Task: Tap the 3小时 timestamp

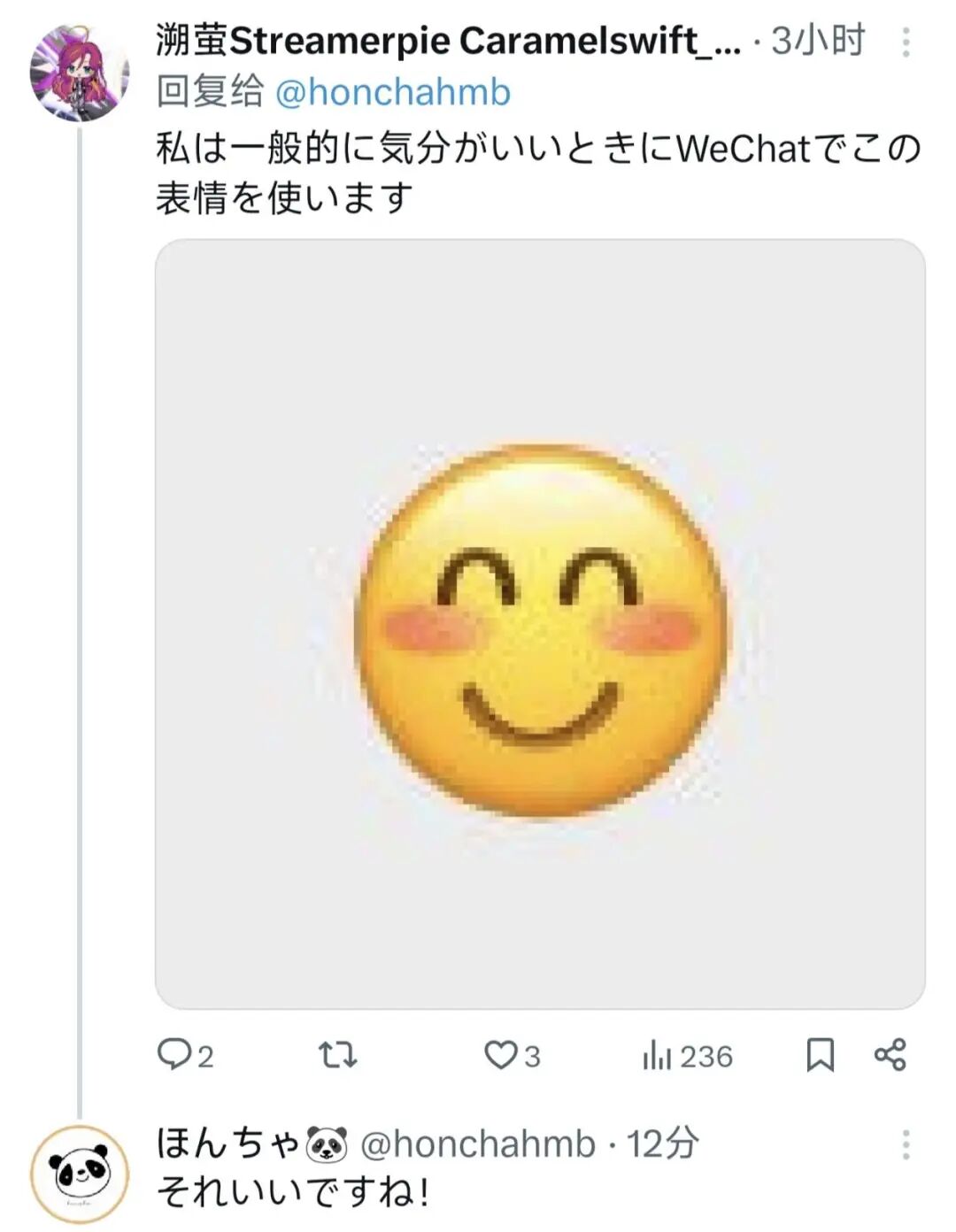Action: (817, 41)
